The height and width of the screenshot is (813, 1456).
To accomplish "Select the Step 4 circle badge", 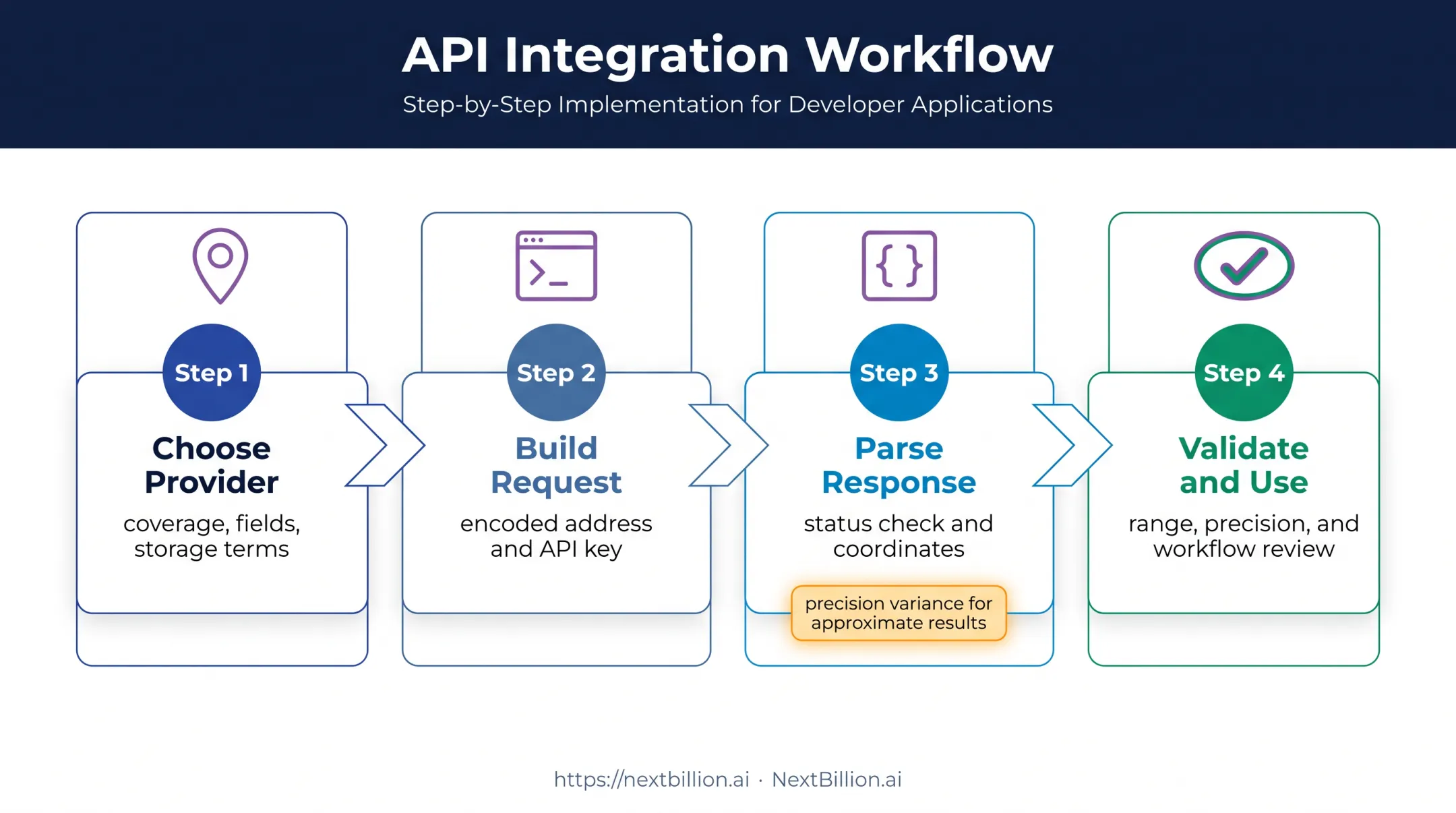I will click(1244, 373).
